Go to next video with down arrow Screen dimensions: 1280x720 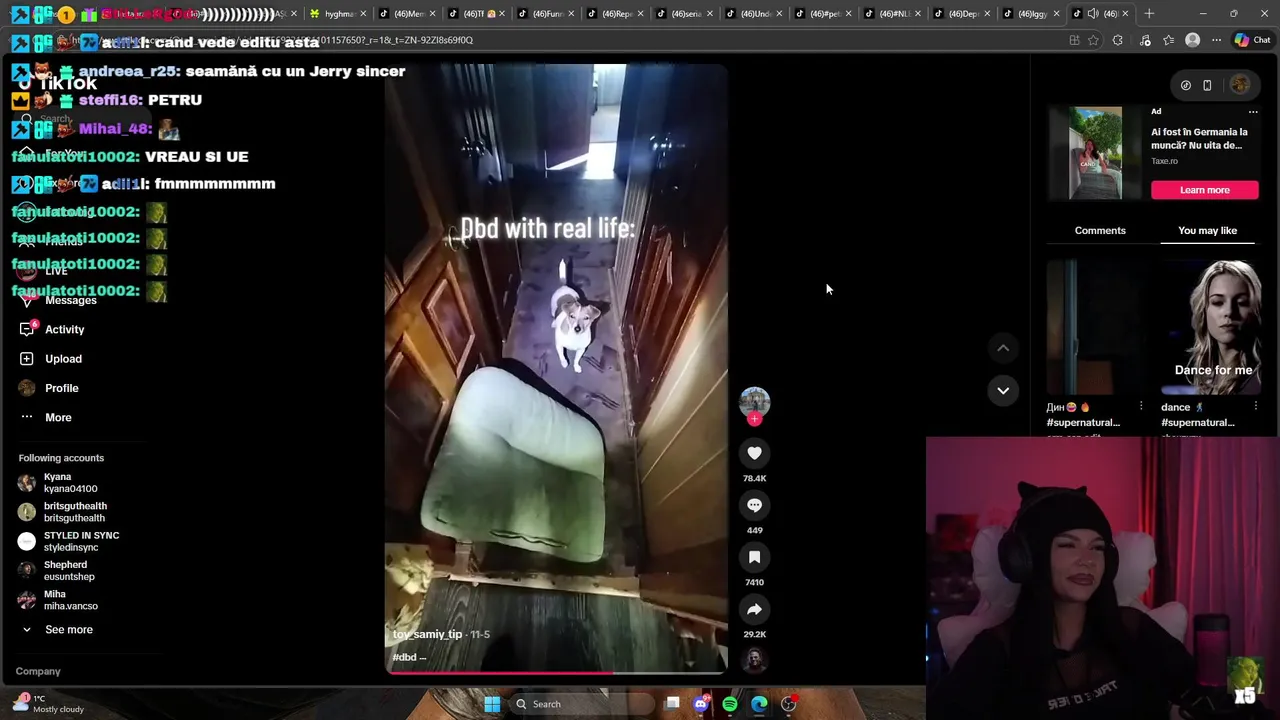point(1003,390)
